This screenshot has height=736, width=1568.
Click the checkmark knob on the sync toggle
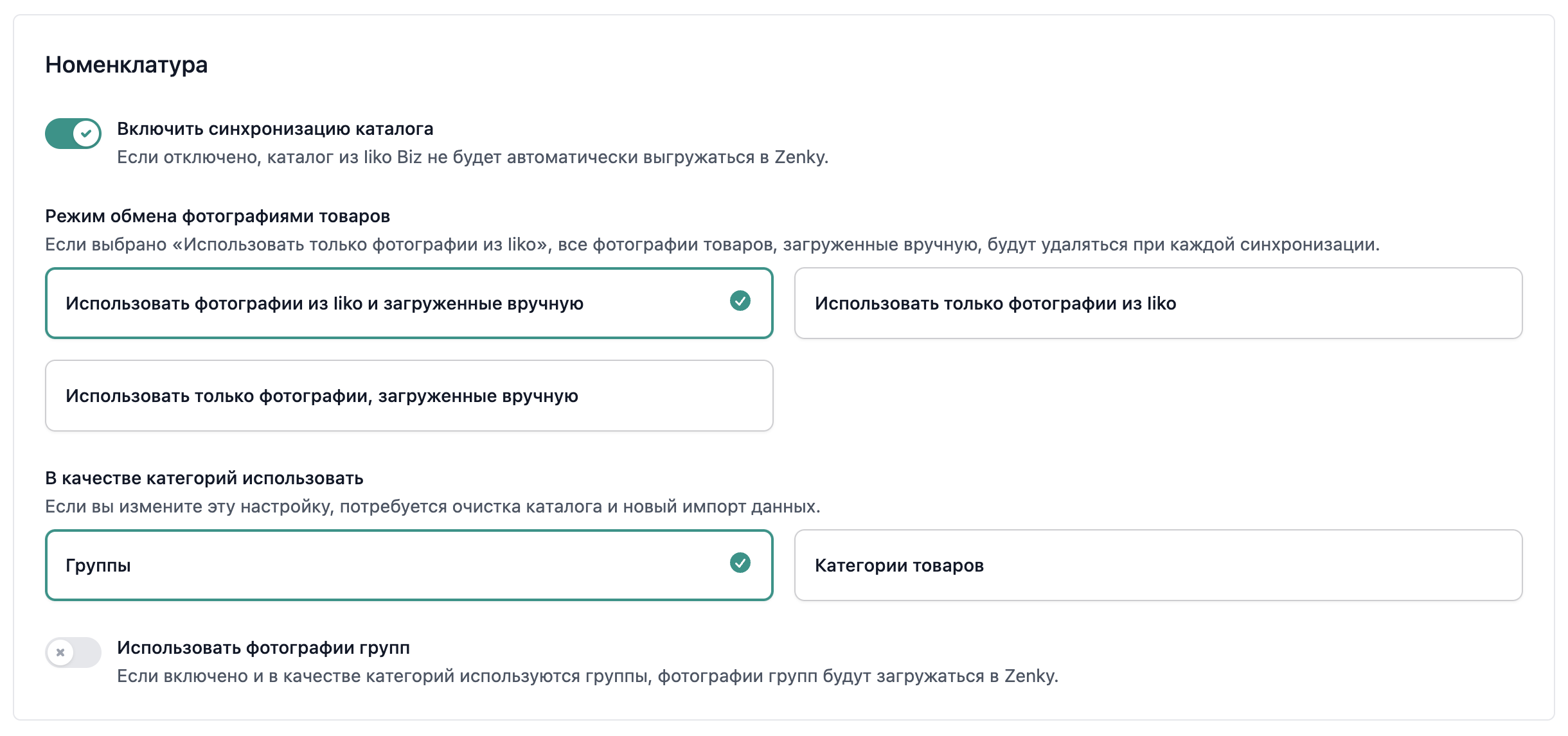86,134
